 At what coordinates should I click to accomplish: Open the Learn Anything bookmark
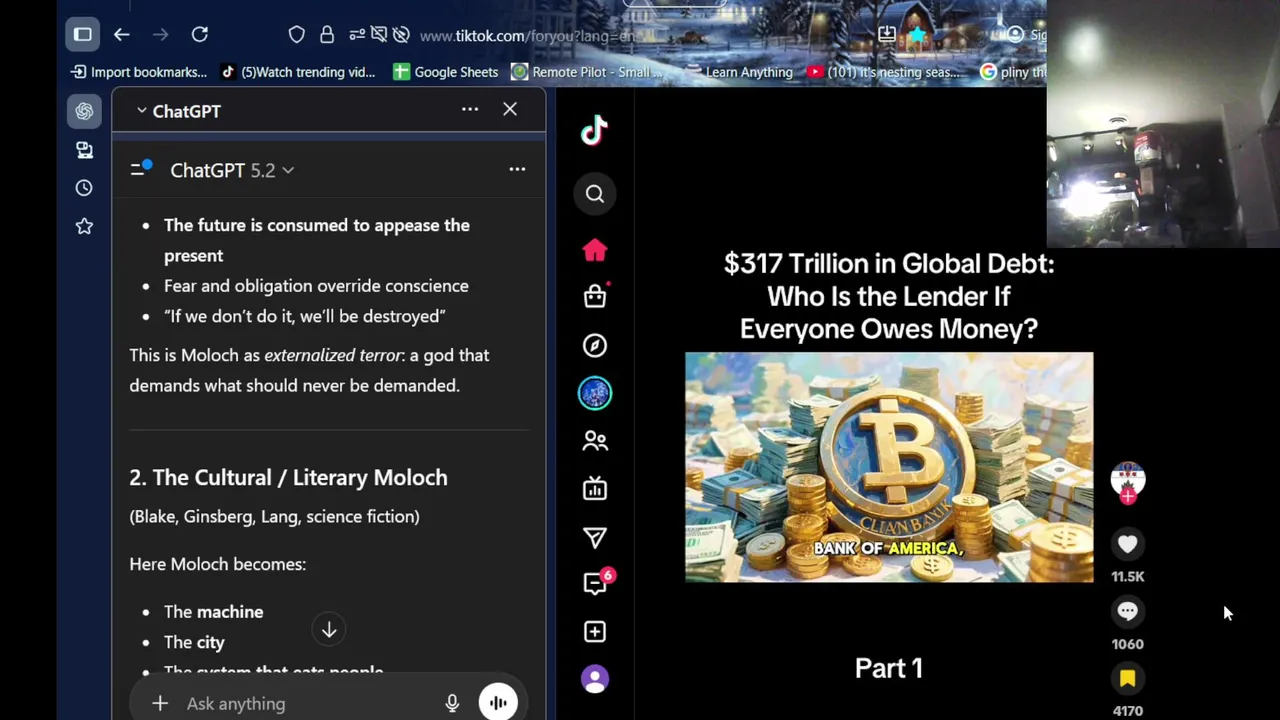[x=740, y=72]
